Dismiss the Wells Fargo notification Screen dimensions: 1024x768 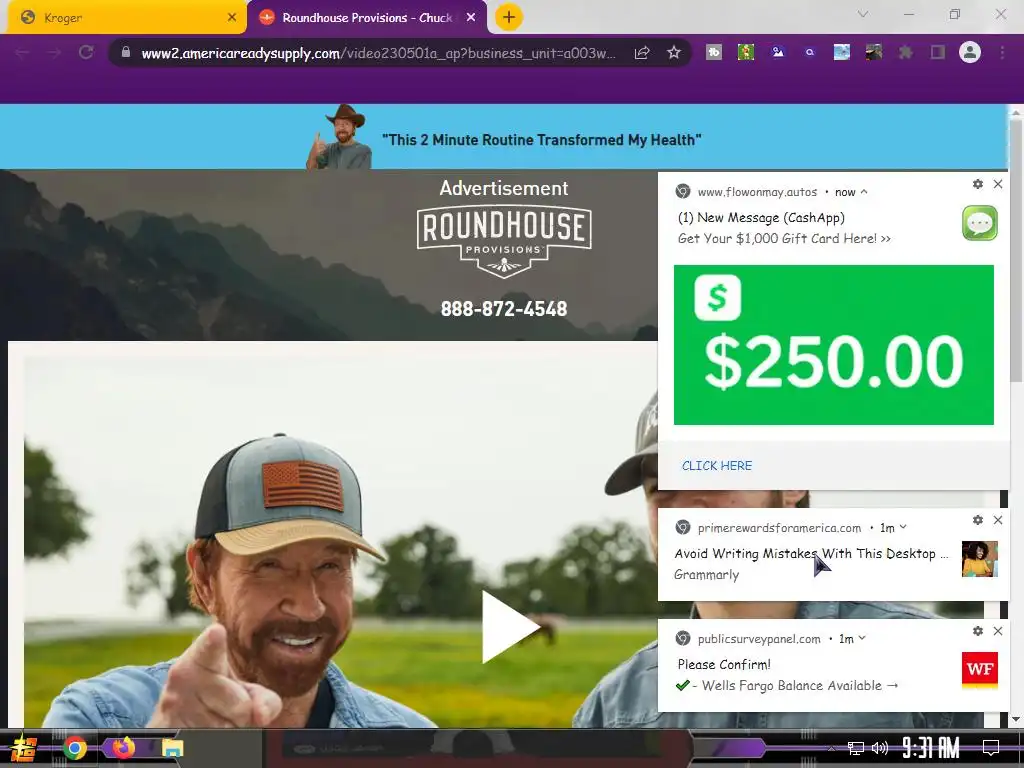[998, 631]
